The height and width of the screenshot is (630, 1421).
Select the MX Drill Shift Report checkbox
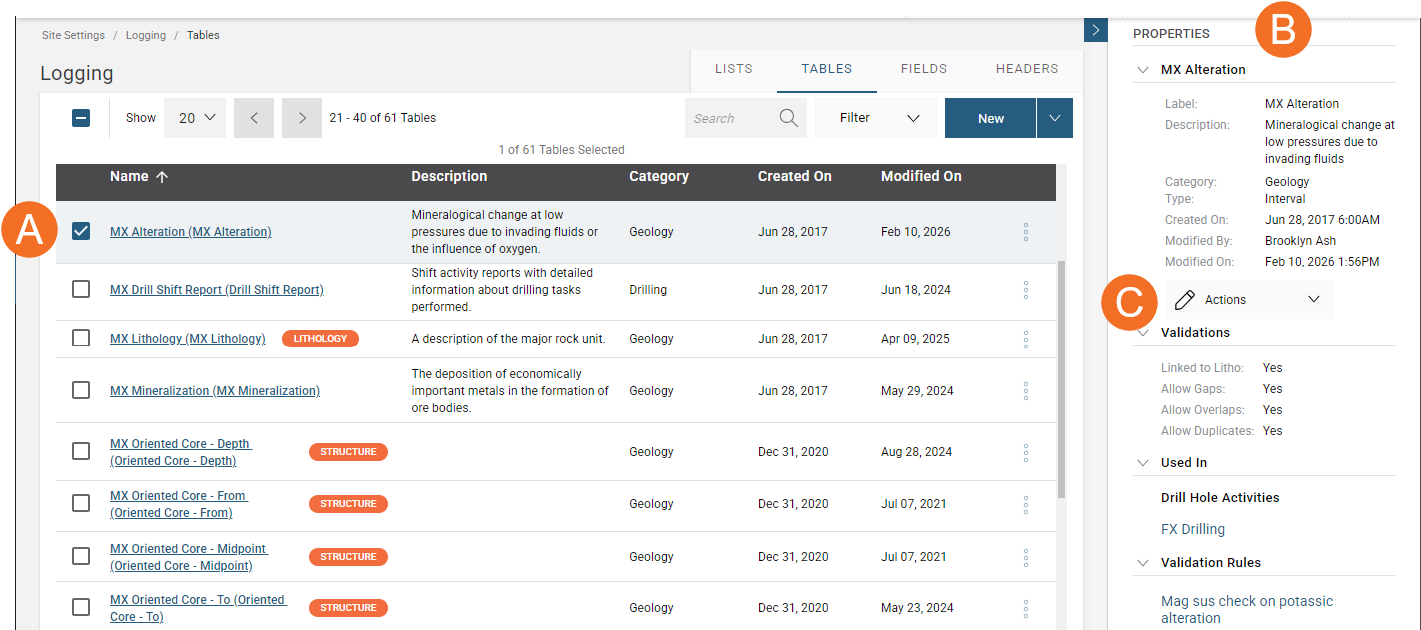point(81,290)
